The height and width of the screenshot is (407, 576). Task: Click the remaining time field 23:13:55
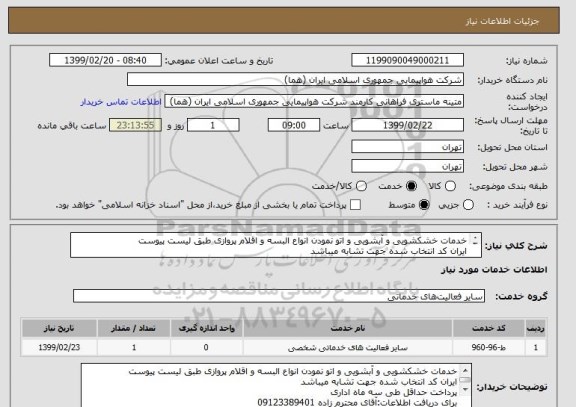(x=136, y=125)
